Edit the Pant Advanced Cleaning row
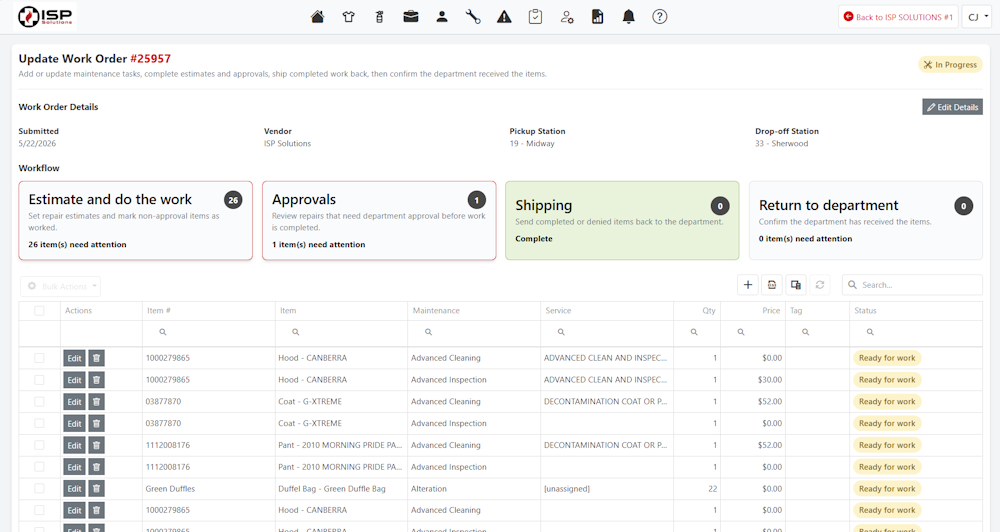The width and height of the screenshot is (1000, 532). click(75, 445)
